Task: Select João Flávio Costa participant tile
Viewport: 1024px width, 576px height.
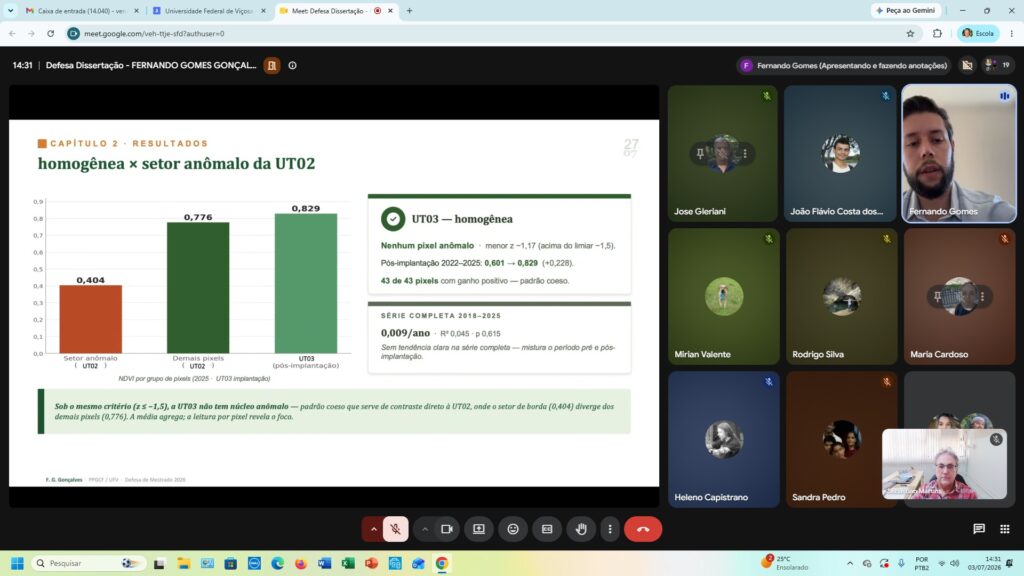Action: coord(840,153)
